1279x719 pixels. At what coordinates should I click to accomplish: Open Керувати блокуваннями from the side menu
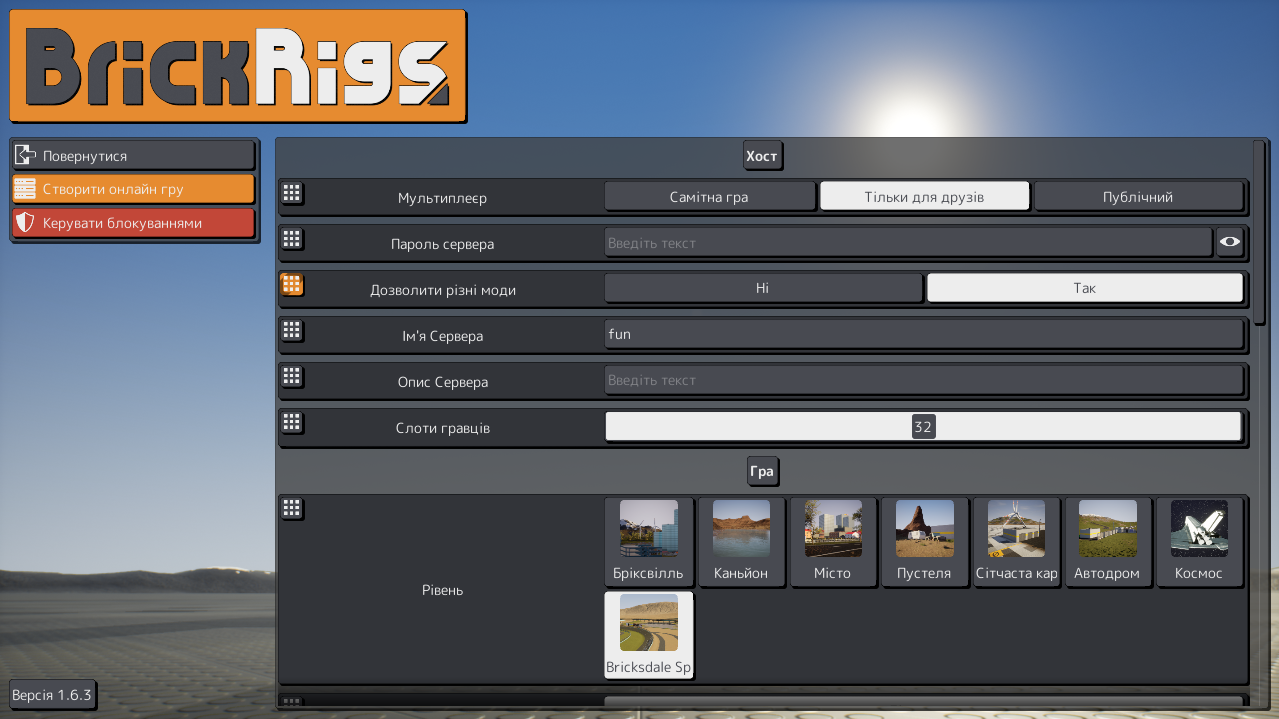pos(133,223)
